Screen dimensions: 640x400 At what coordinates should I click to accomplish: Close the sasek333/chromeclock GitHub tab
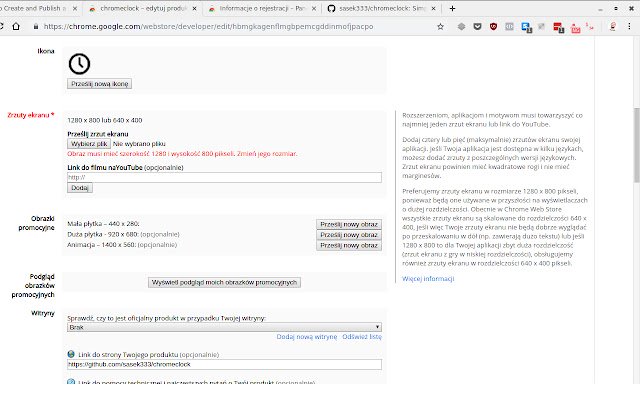click(433, 9)
